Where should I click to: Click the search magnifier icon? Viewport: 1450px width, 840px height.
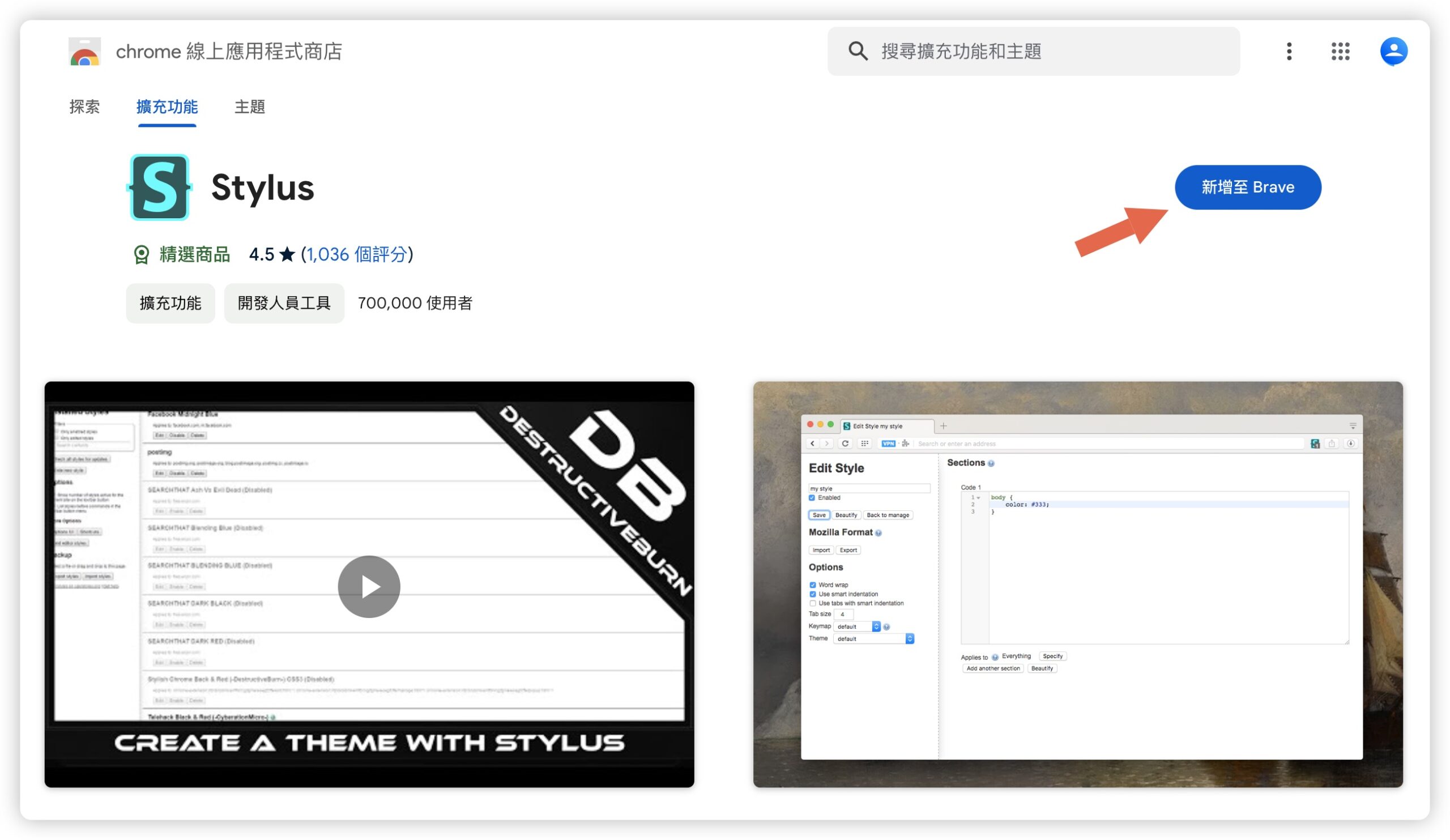858,51
